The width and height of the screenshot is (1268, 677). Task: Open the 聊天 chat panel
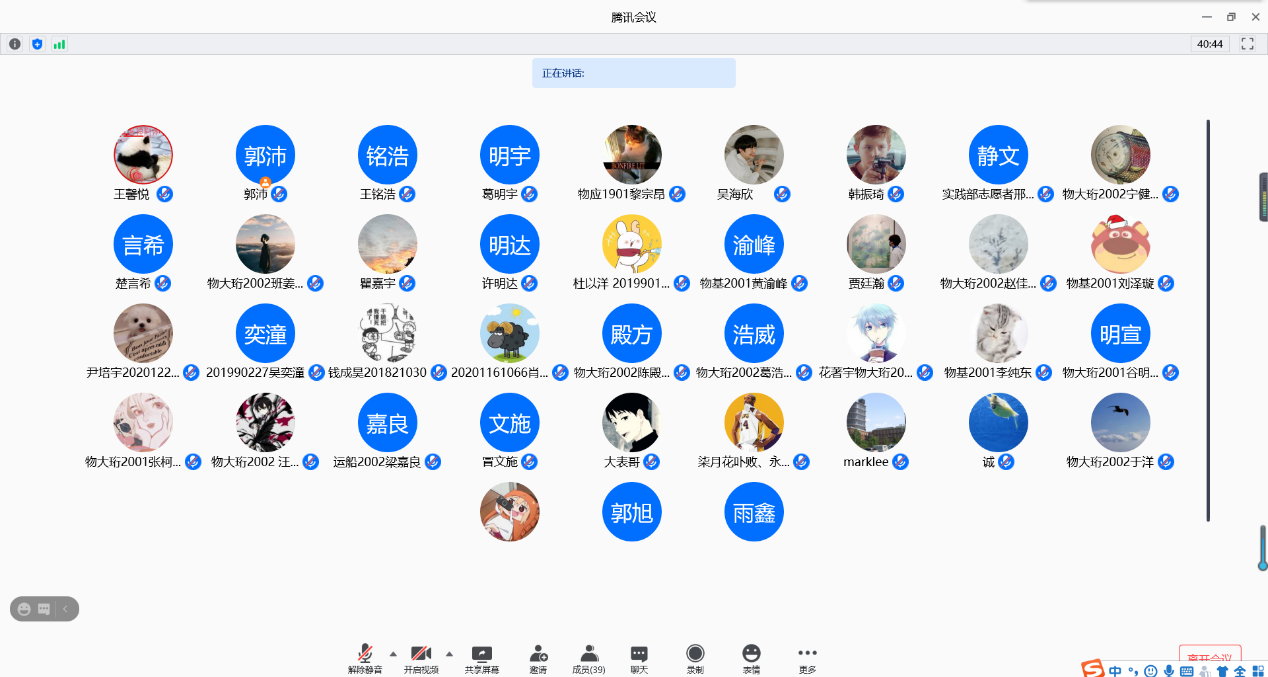pyautogui.click(x=639, y=654)
